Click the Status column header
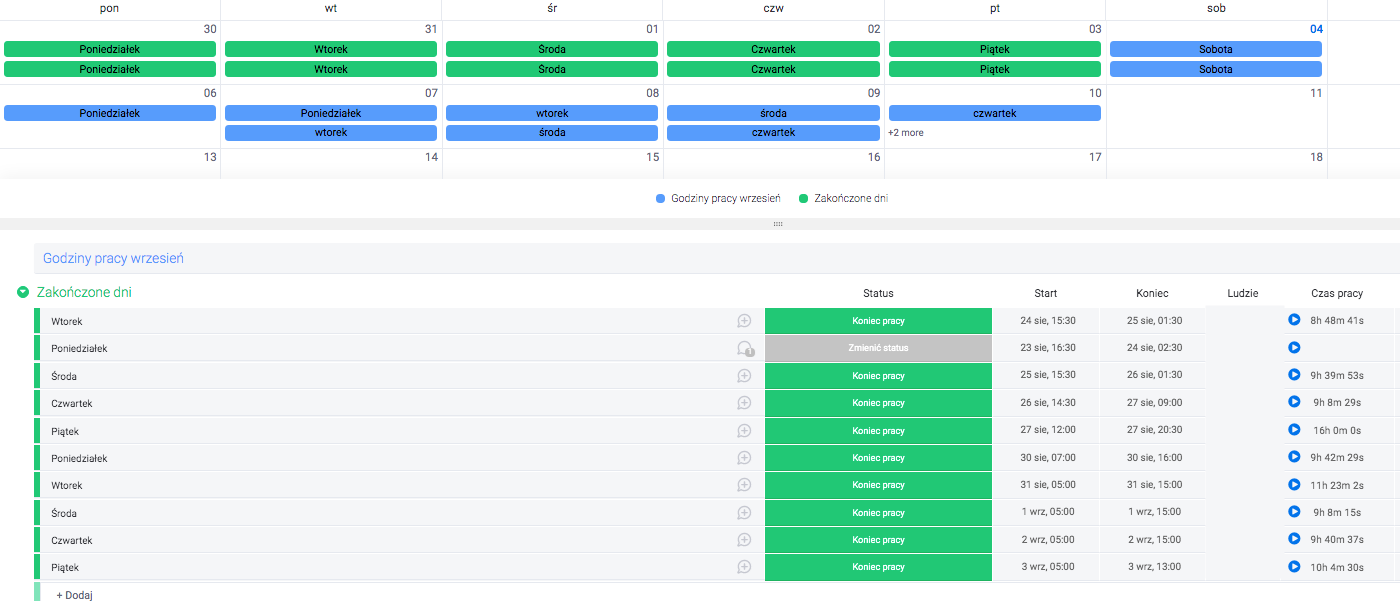Viewport: 1400px width, 601px height. coord(878,293)
